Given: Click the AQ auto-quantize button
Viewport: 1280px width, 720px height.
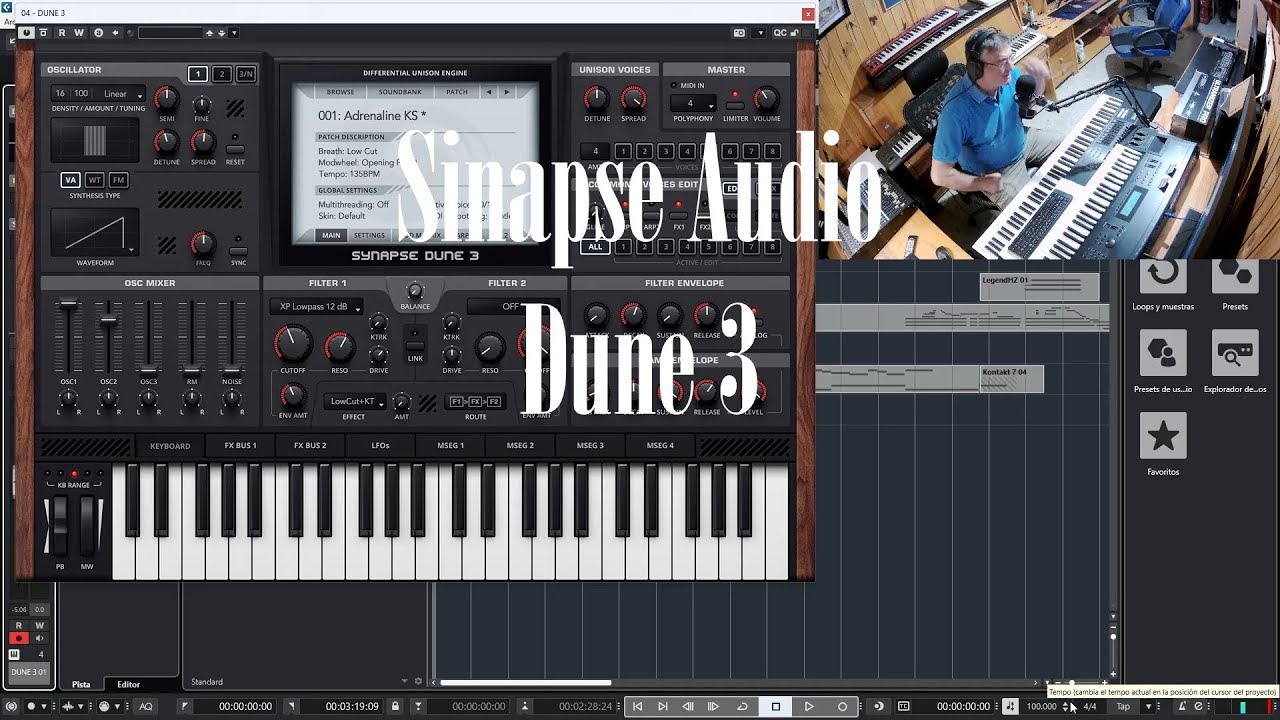Looking at the screenshot, I should pyautogui.click(x=146, y=706).
